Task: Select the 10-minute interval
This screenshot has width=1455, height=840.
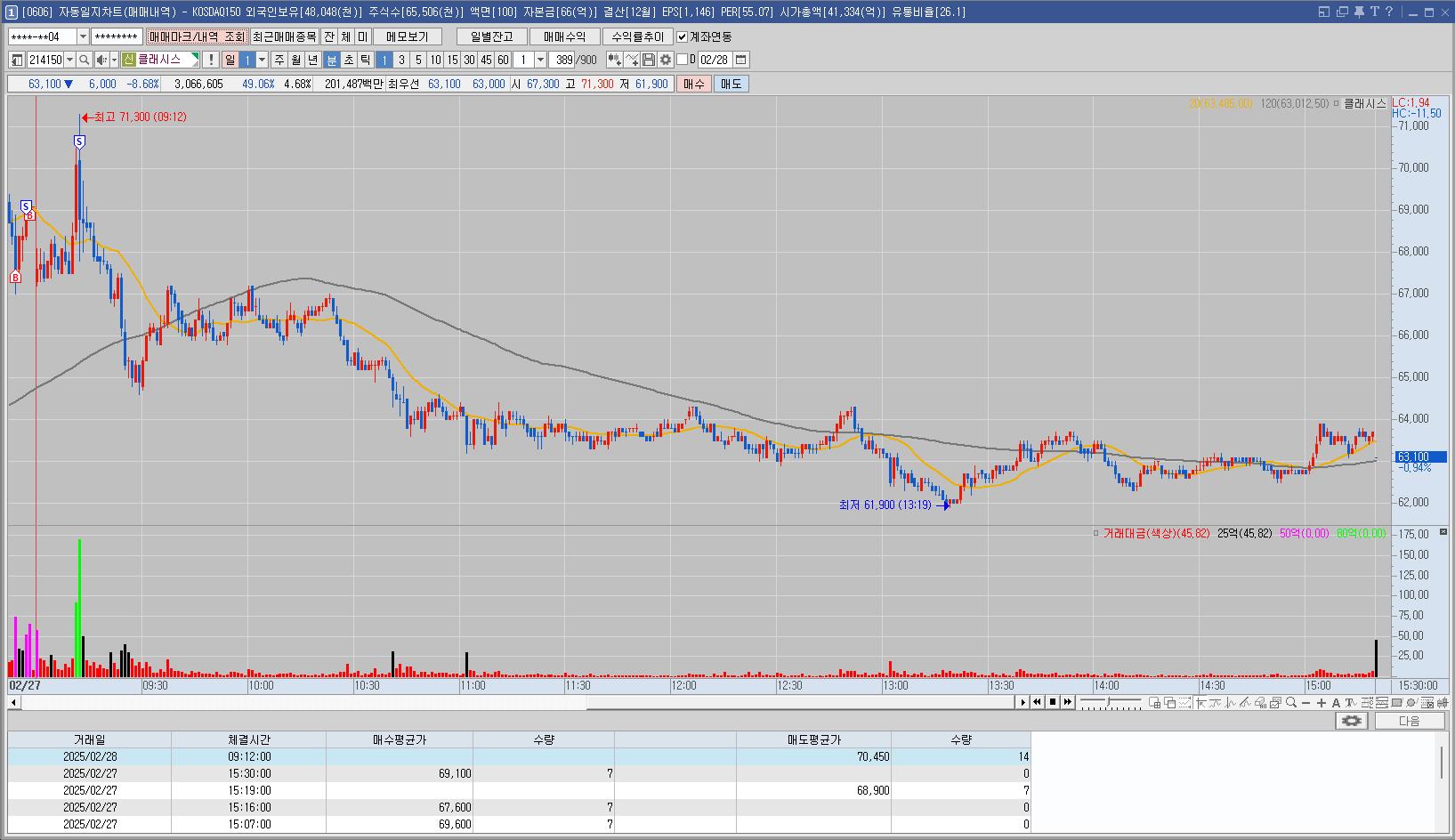Action: (435, 60)
